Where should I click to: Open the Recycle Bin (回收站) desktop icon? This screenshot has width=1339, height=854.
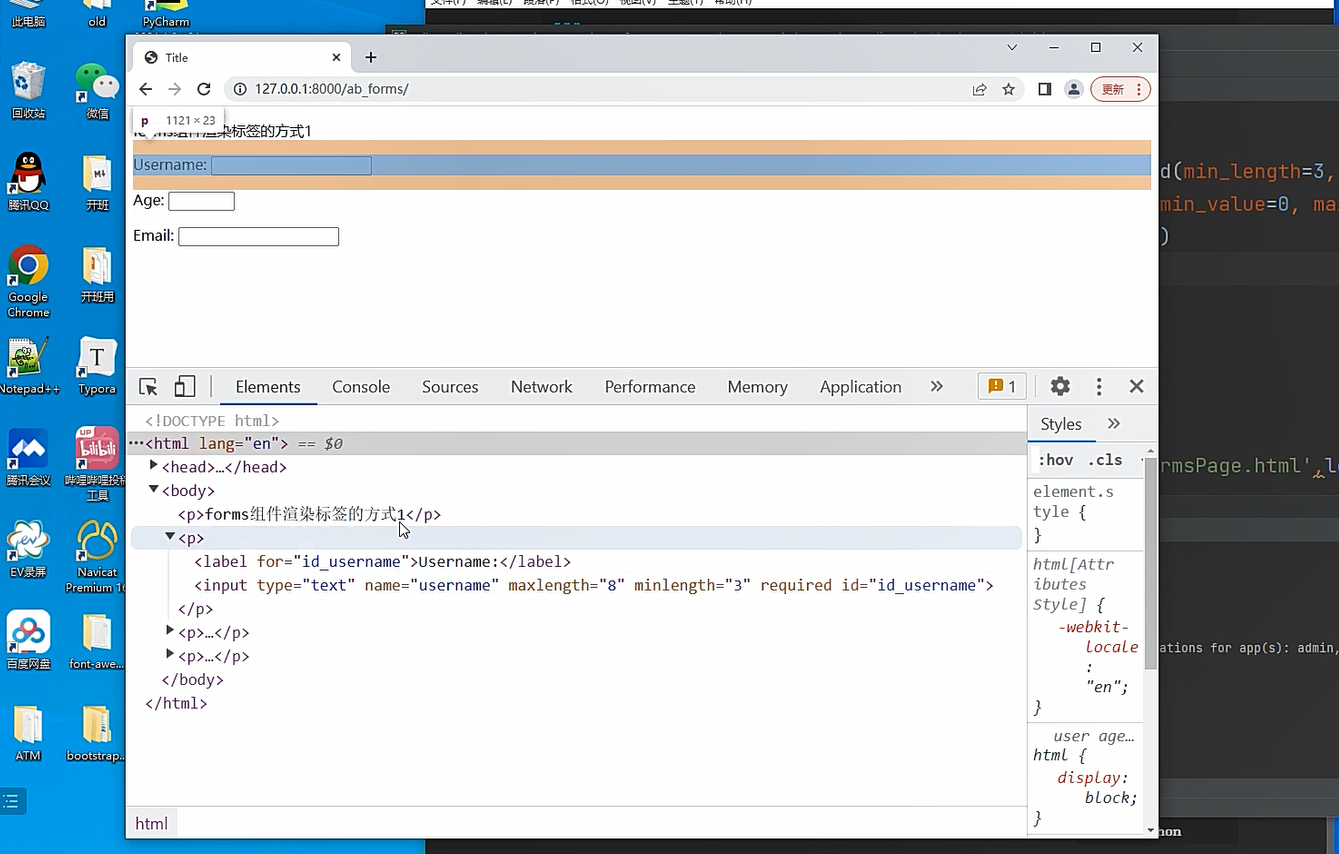[x=28, y=91]
